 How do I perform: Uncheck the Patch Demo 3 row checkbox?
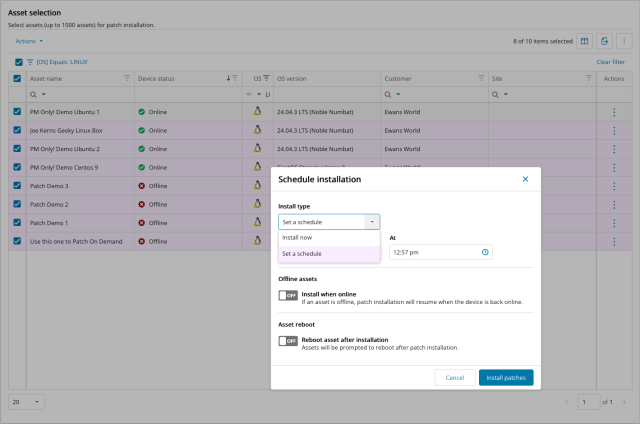pyautogui.click(x=17, y=186)
